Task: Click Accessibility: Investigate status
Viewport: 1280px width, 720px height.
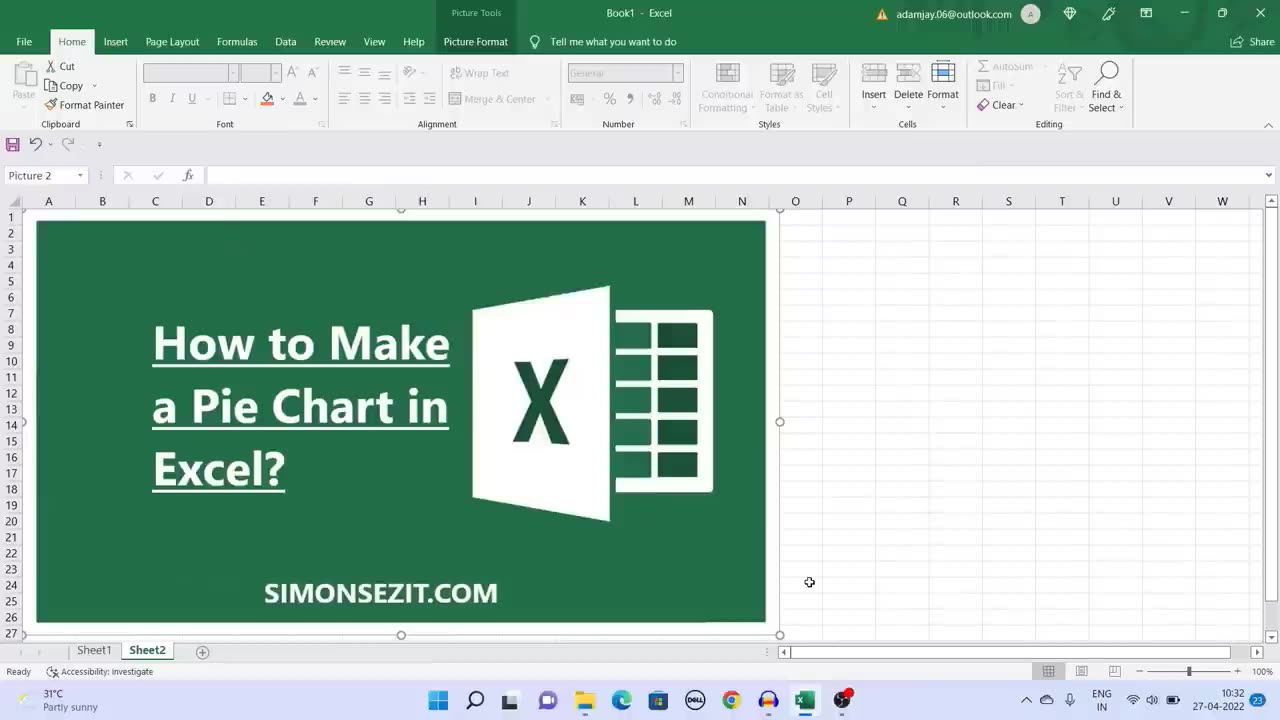Action: coord(99,672)
